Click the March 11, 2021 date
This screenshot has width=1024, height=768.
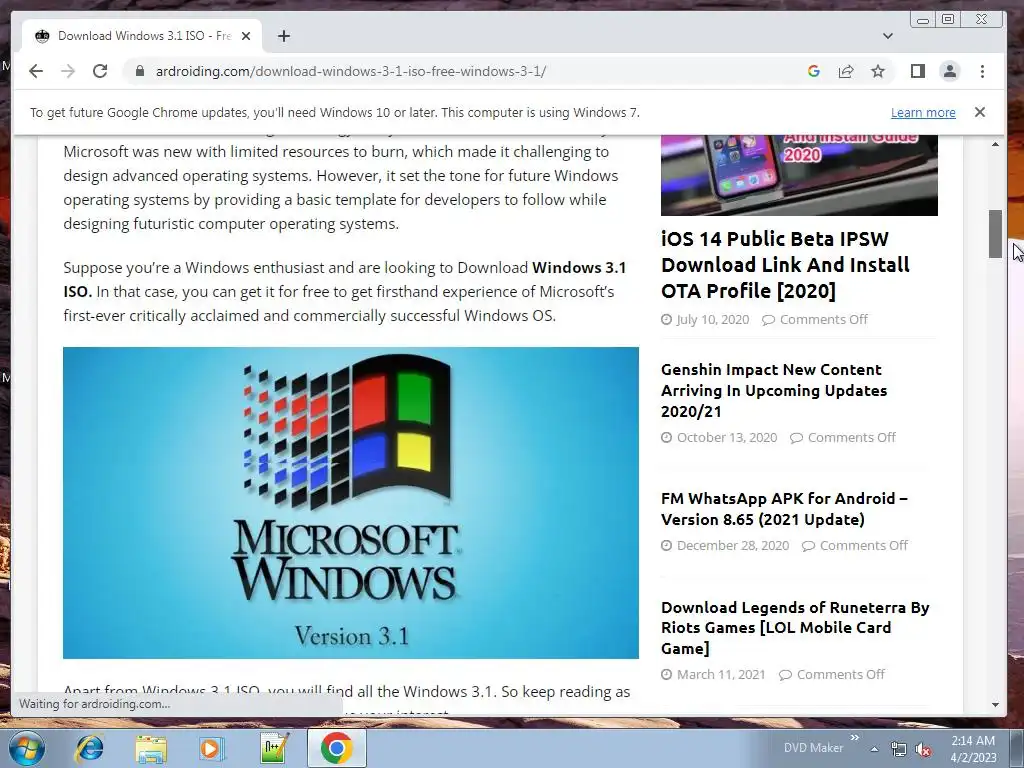coord(721,674)
